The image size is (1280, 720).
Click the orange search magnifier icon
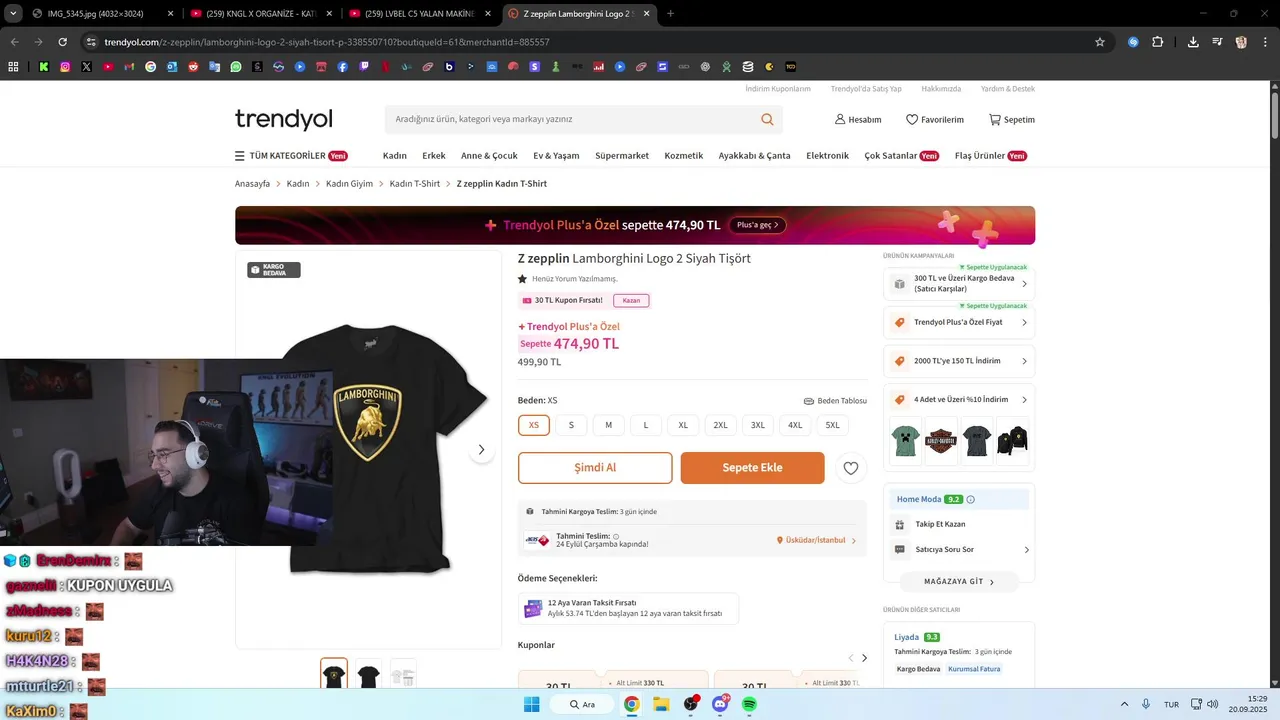click(x=767, y=119)
